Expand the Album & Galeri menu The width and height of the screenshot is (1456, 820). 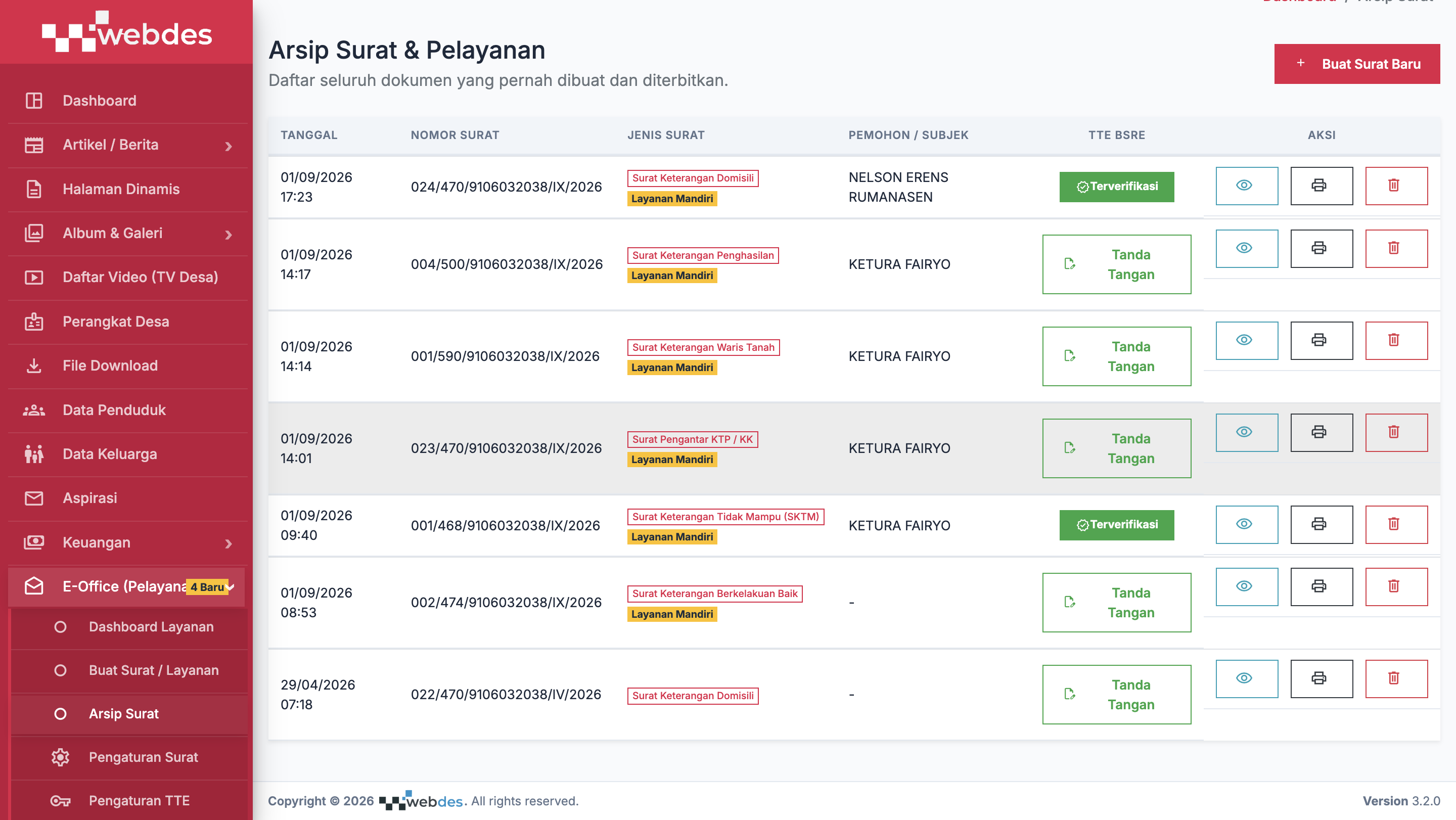(x=127, y=234)
